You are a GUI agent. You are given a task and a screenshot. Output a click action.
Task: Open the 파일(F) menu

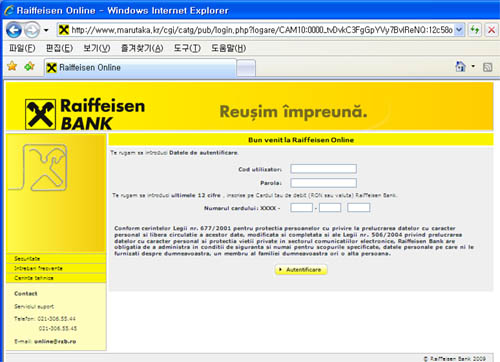point(22,48)
